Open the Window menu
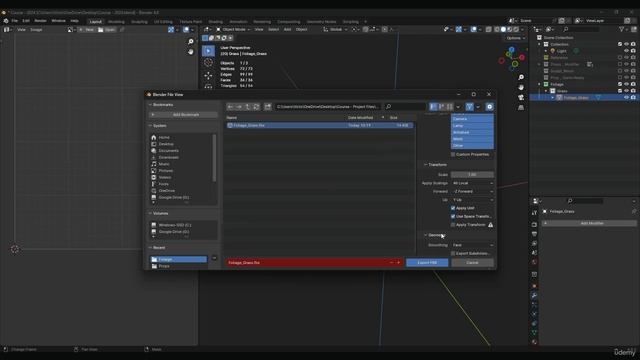 click(x=58, y=20)
